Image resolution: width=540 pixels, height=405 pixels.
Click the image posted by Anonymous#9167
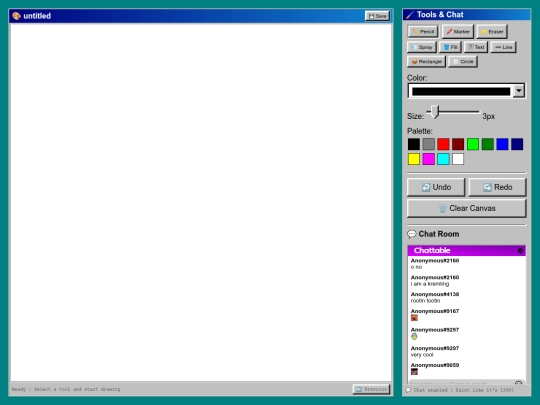pyautogui.click(x=414, y=318)
